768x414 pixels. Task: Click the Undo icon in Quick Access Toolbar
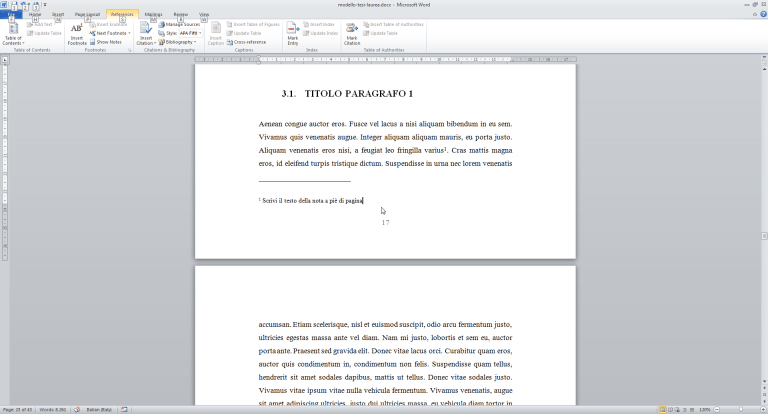pos(24,5)
